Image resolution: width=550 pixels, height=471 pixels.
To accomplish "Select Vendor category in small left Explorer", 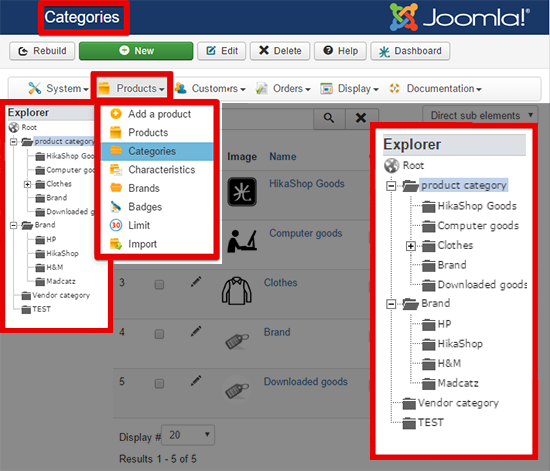I will [61, 295].
